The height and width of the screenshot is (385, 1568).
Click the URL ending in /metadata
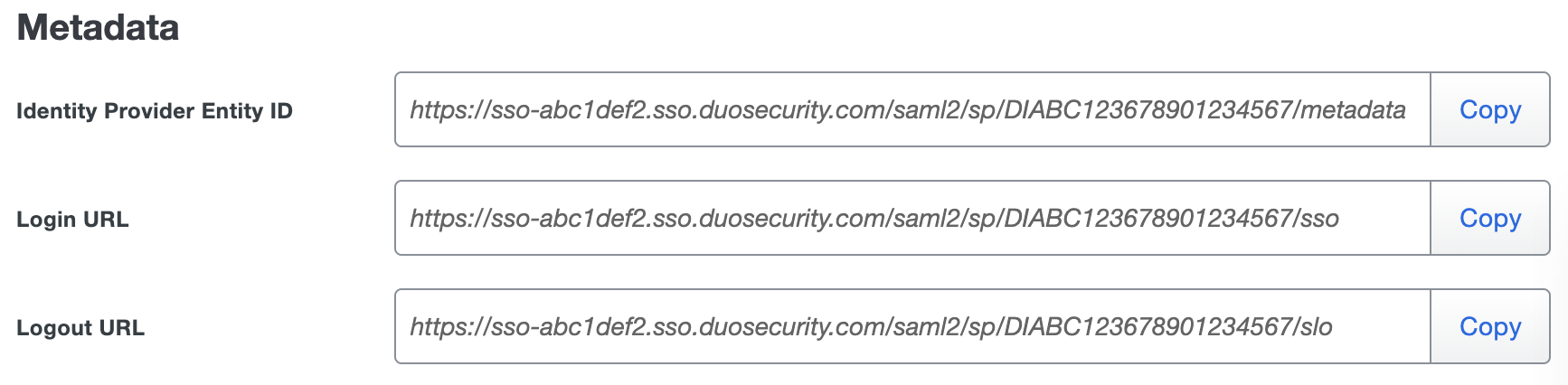(x=907, y=110)
